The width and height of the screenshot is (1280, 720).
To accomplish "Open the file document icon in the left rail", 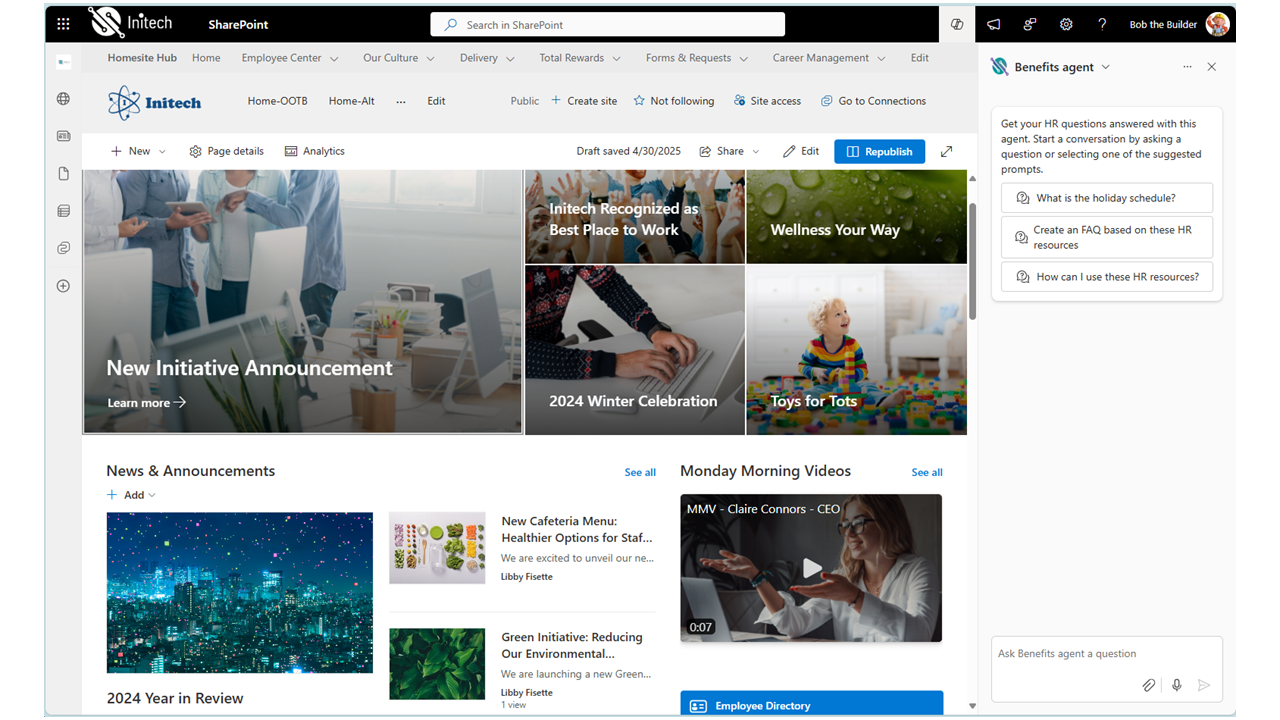I will click(x=63, y=174).
